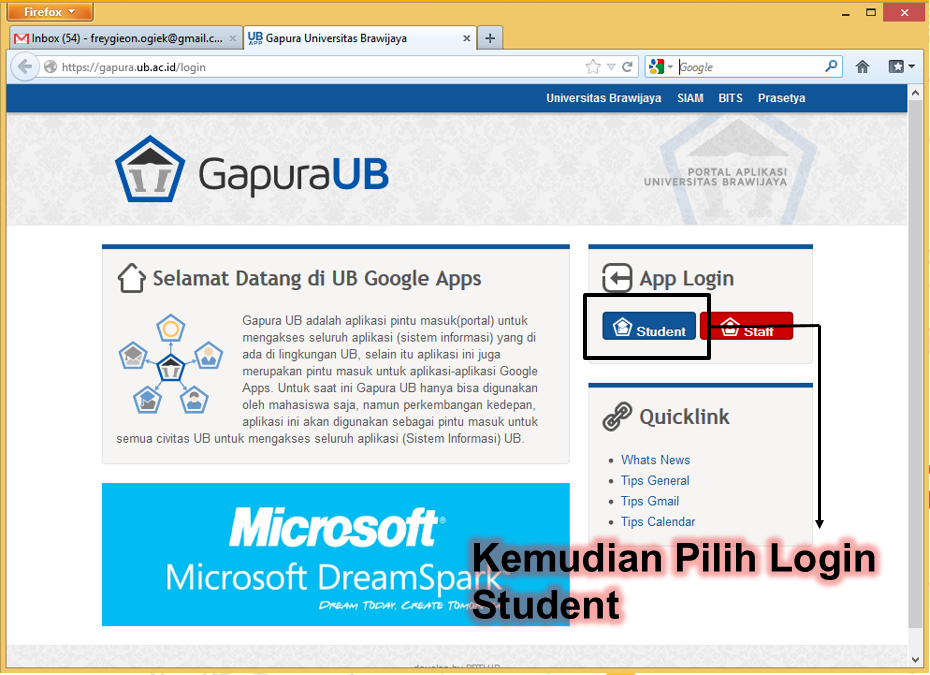The height and width of the screenshot is (675, 930).
Task: Close the Gmail Inbox tab
Action: [x=232, y=39]
